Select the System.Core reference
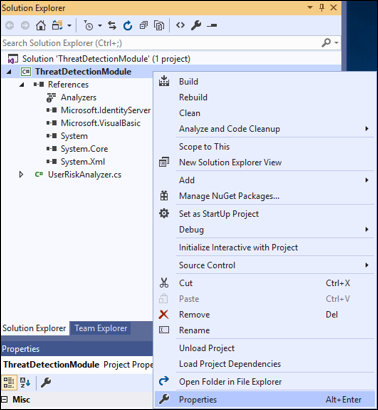This screenshot has width=378, height=410. coord(84,149)
